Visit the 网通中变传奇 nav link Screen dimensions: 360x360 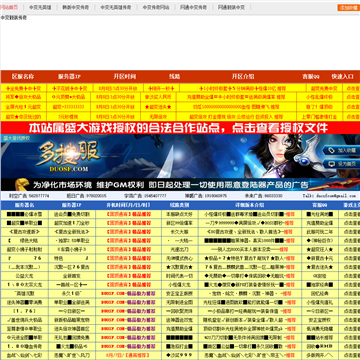(x=193, y=7)
